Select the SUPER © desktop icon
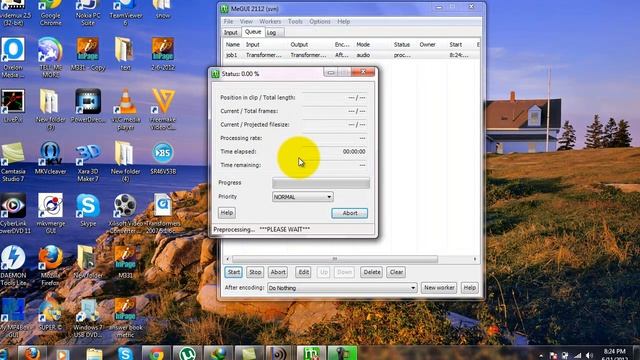This screenshot has height=360, width=640. [50, 314]
